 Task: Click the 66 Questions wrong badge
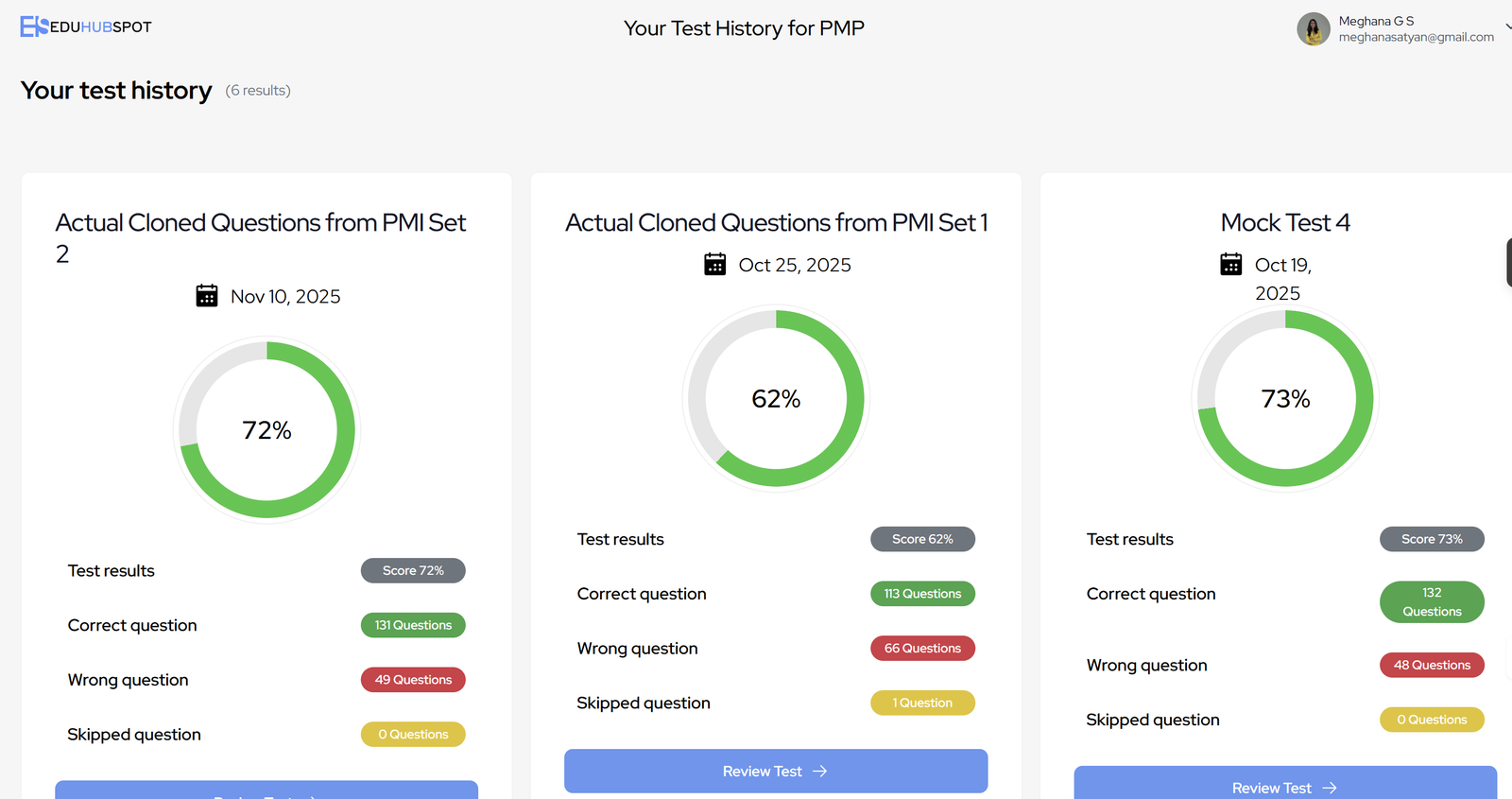pos(922,649)
